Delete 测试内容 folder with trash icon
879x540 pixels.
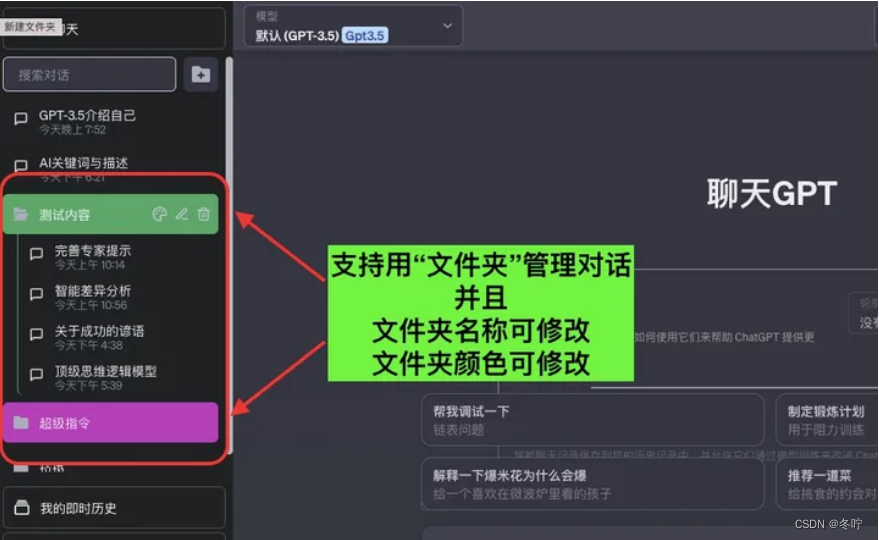pyautogui.click(x=203, y=214)
